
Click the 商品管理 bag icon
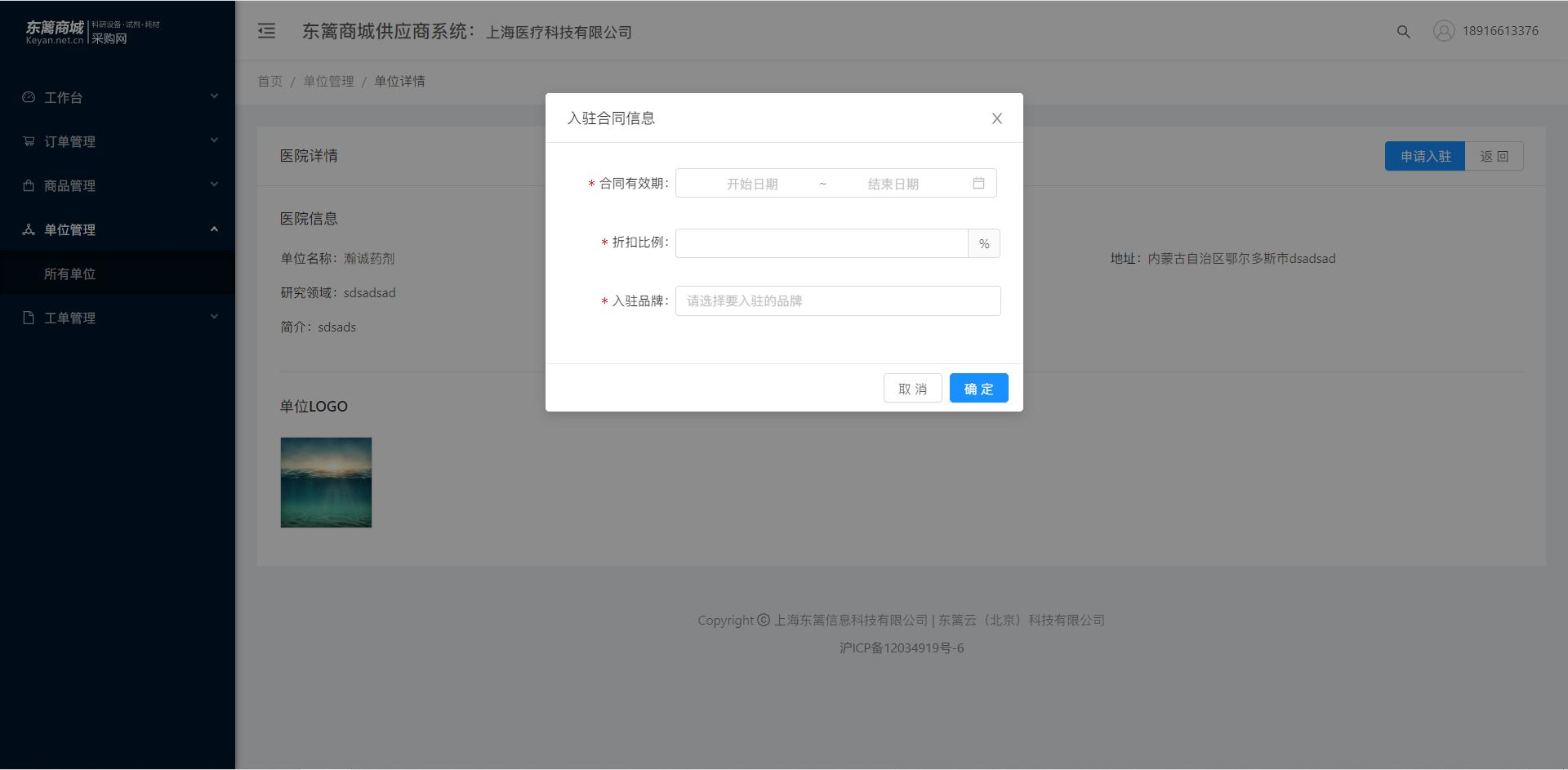[x=29, y=185]
